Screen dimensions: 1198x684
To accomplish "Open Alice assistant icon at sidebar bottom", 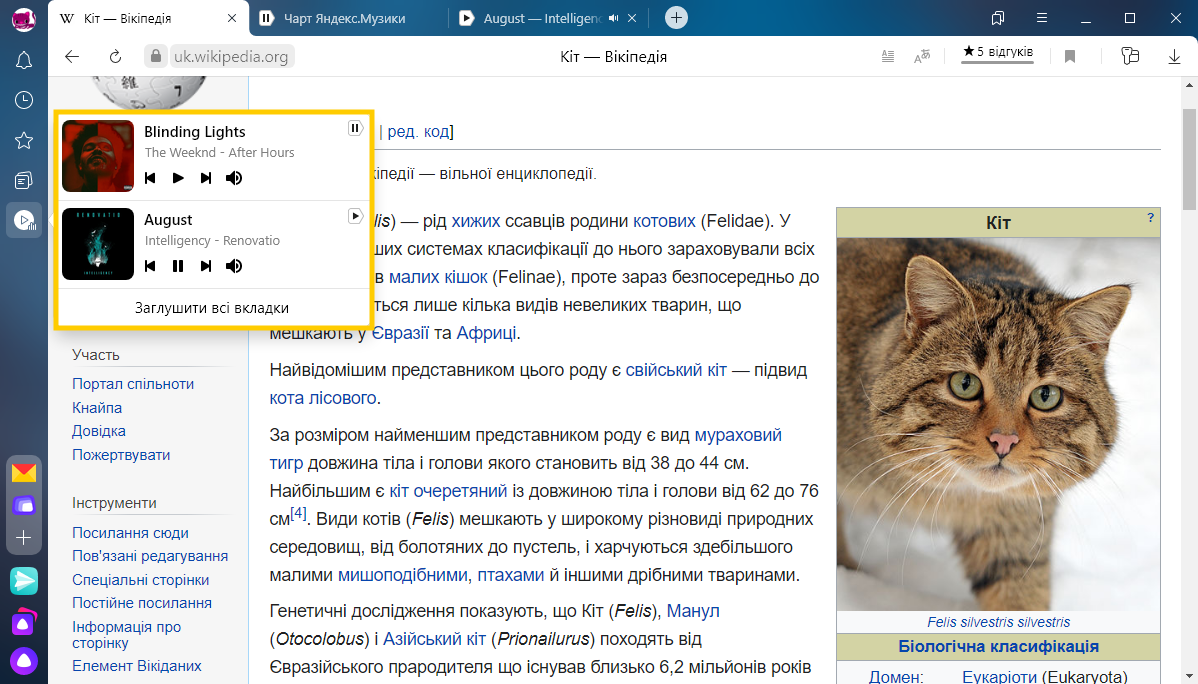I will 24,660.
